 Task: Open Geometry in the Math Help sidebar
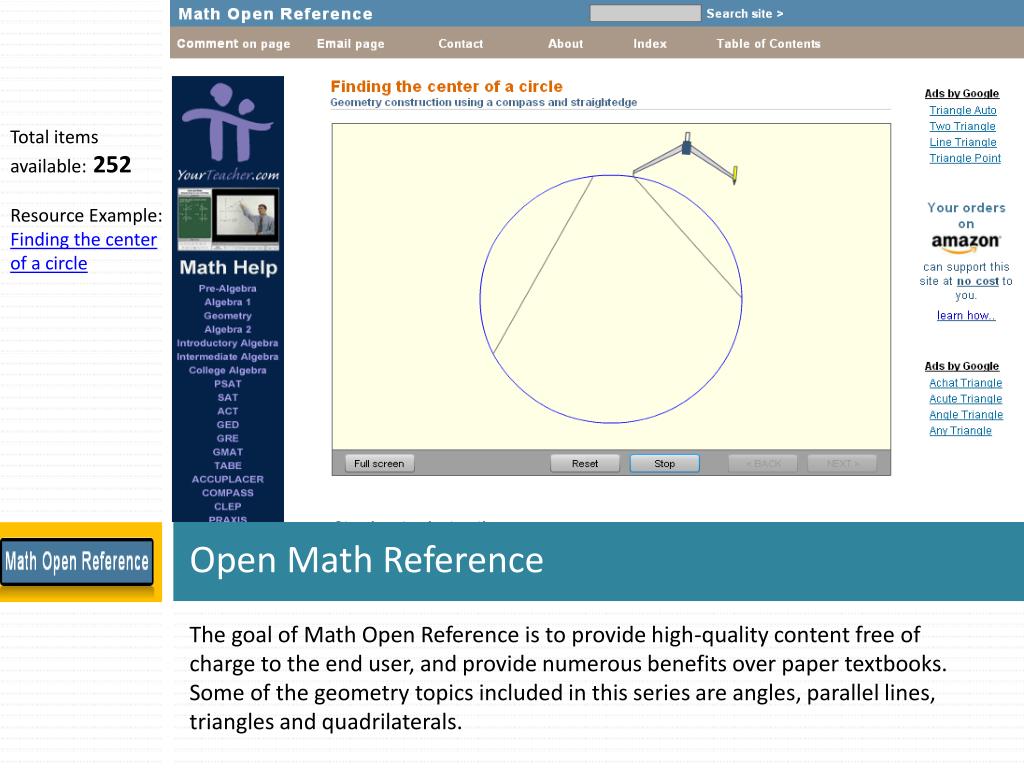click(x=227, y=316)
